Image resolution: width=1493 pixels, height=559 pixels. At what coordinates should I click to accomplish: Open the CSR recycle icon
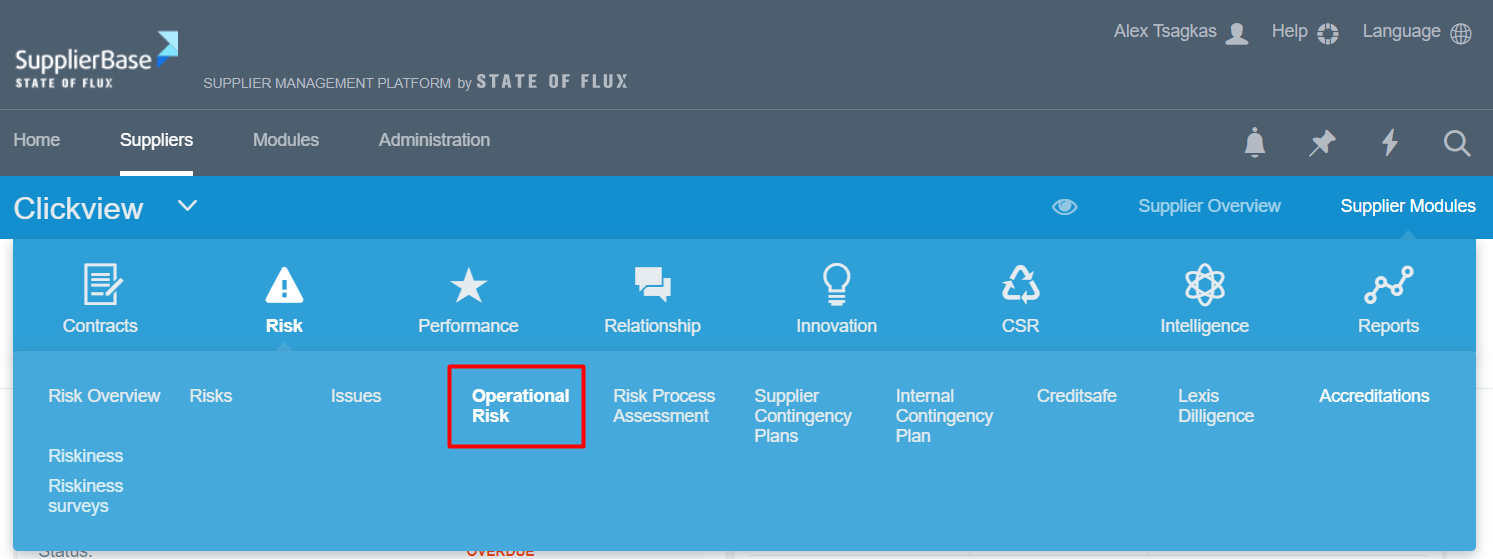pyautogui.click(x=1021, y=285)
